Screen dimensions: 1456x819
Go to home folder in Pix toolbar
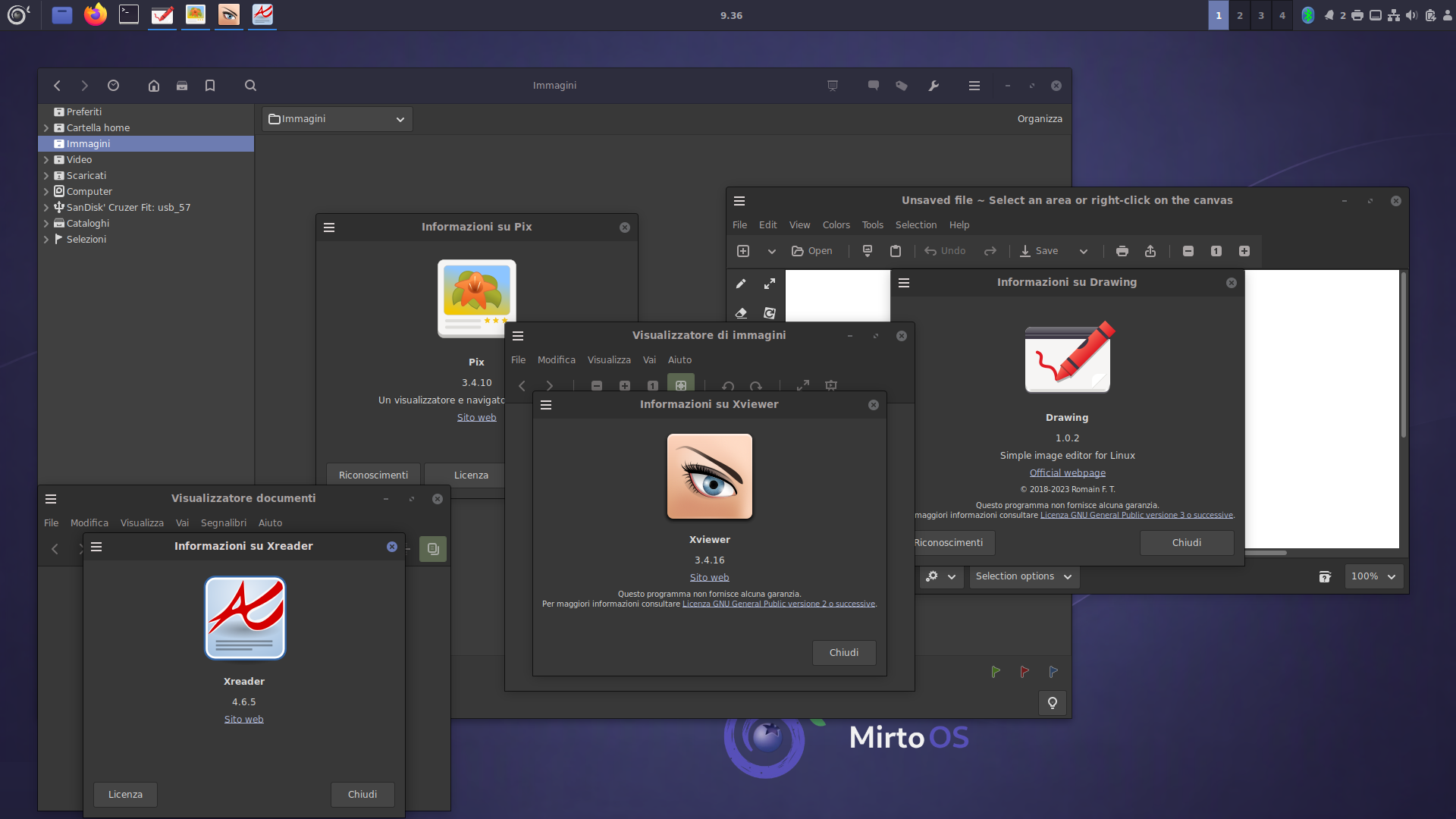click(154, 86)
